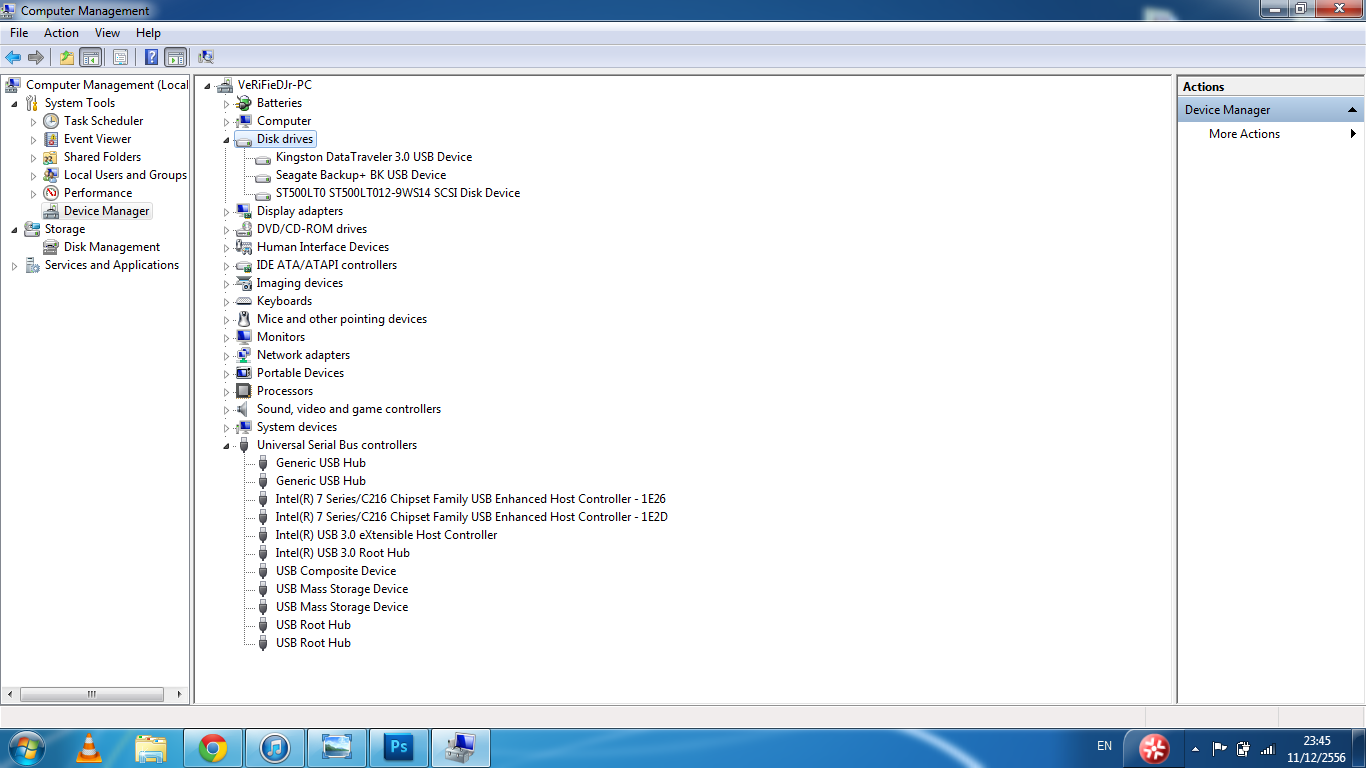Click the Batteries category icon
1366x768 pixels.
click(243, 103)
